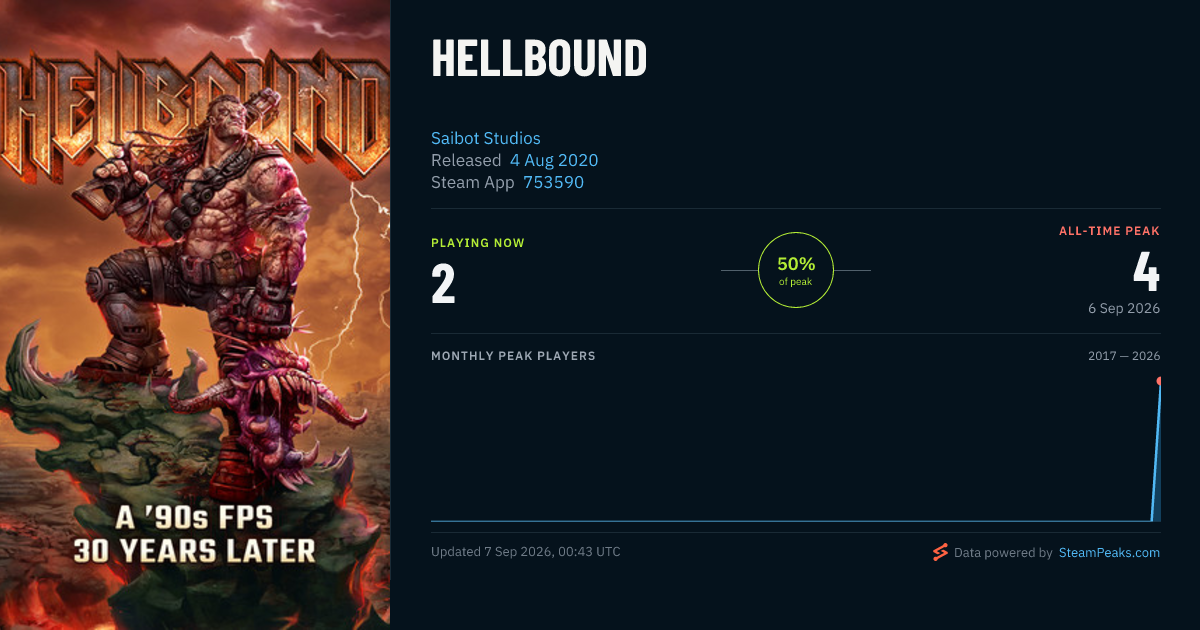Click the SteamPeaks logo icon
The width and height of the screenshot is (1200, 630).
tap(940, 552)
